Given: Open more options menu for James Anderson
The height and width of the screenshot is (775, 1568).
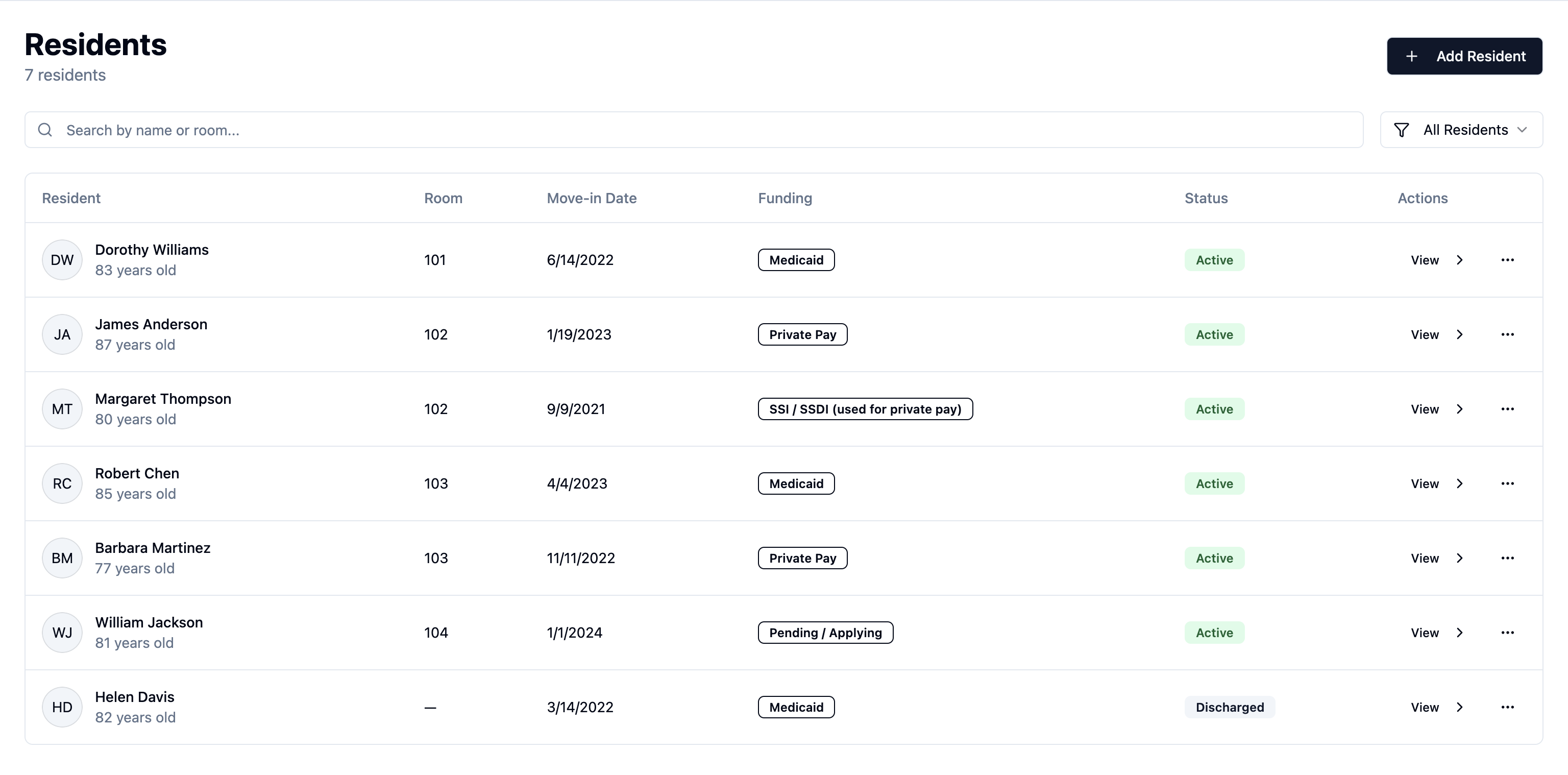Looking at the screenshot, I should pyautogui.click(x=1507, y=334).
